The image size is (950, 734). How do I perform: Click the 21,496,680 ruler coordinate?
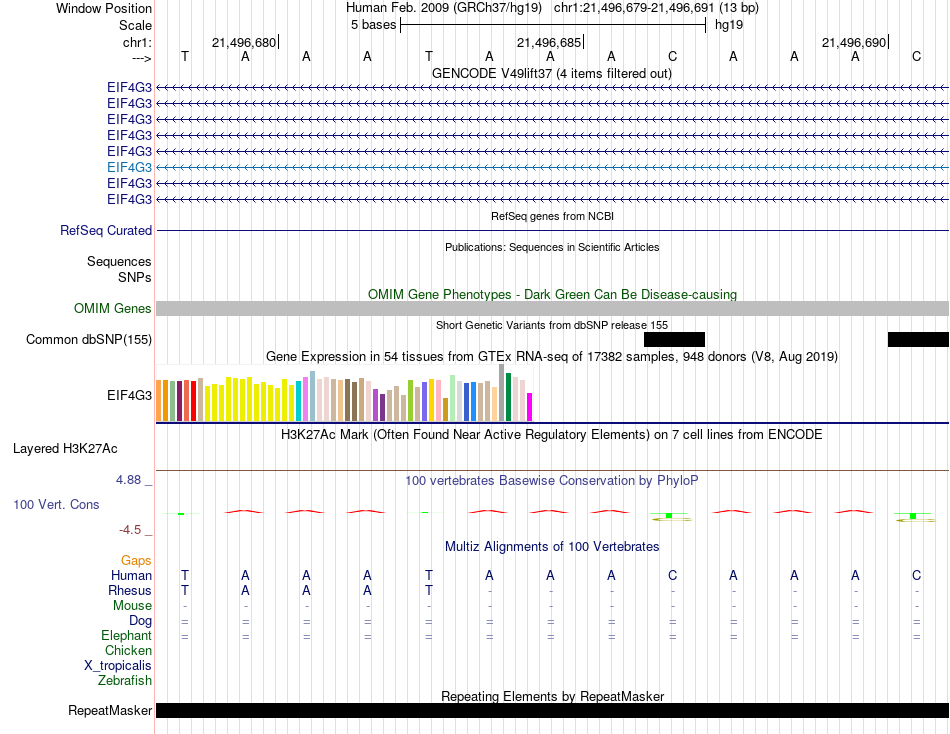[x=244, y=42]
